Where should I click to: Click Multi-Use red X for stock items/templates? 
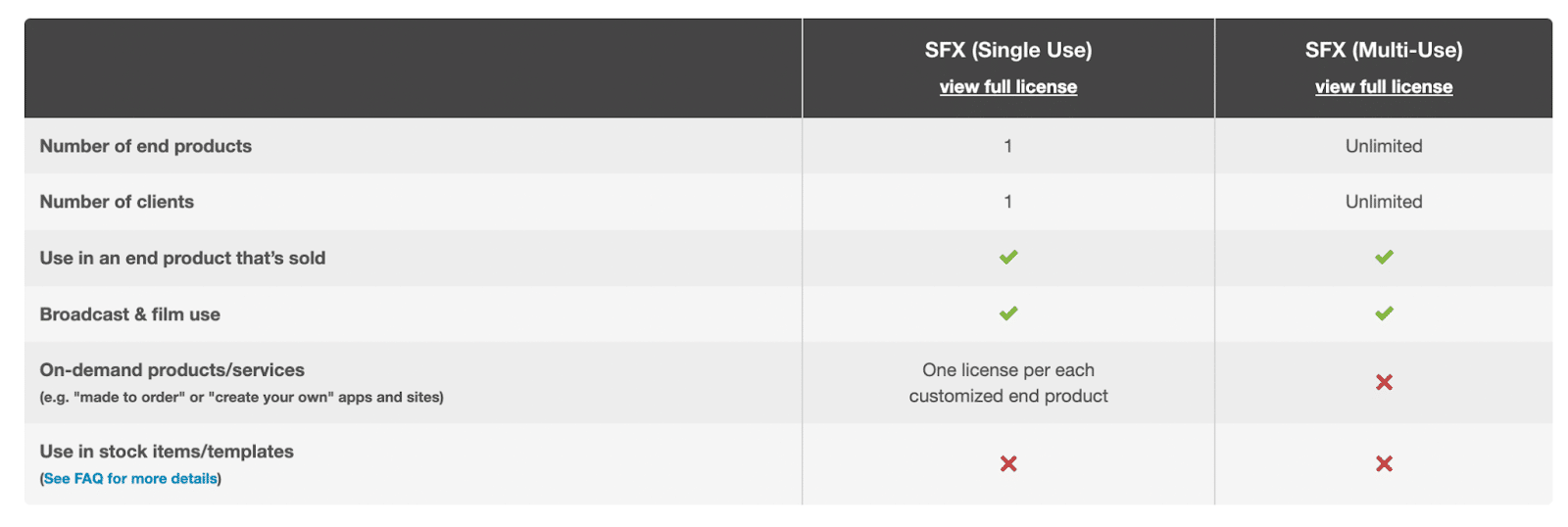click(1383, 463)
